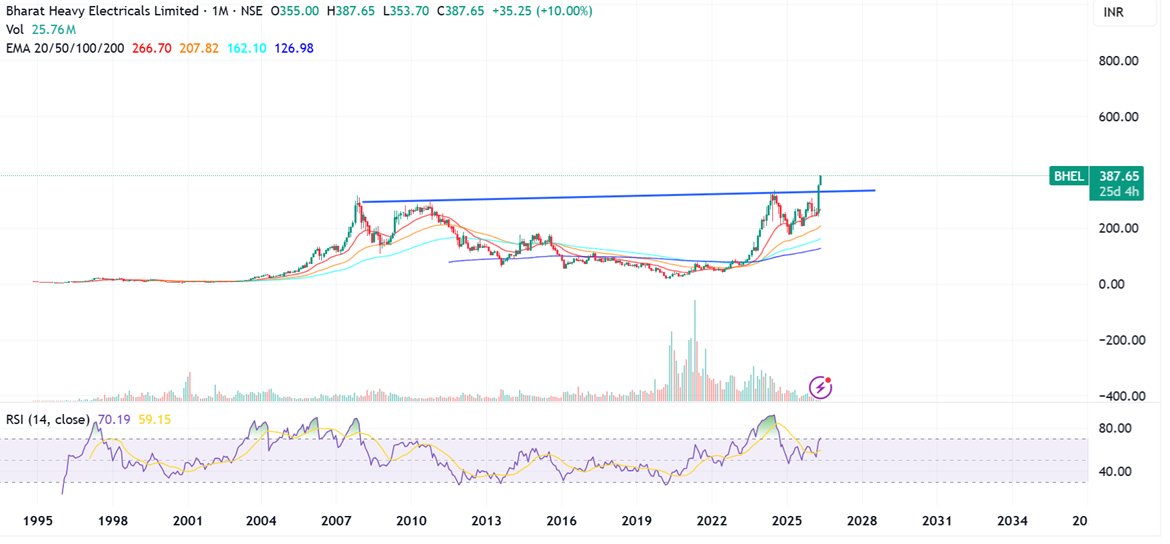Screen dimensions: 1170x544
Task: Select the blue resistance trendline
Action: coord(618,196)
